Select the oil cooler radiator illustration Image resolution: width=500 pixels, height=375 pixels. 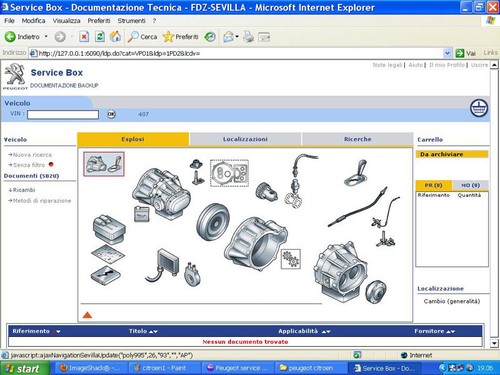162,266
